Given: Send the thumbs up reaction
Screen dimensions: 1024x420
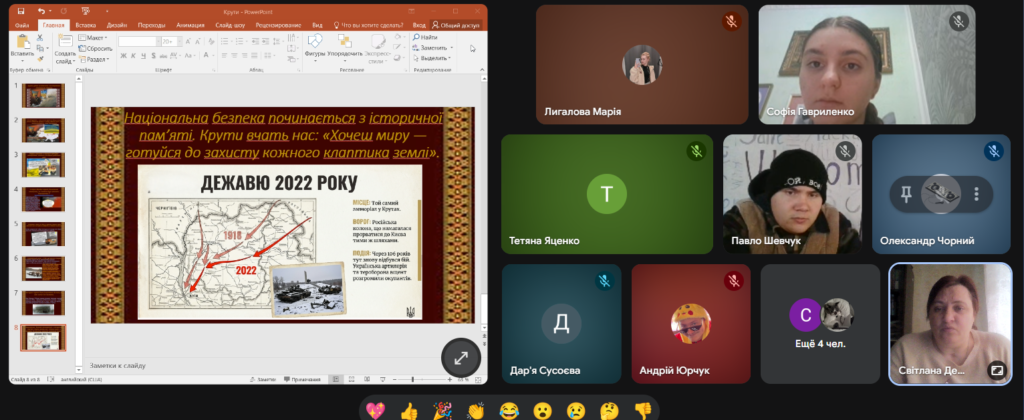Looking at the screenshot, I should (408, 408).
